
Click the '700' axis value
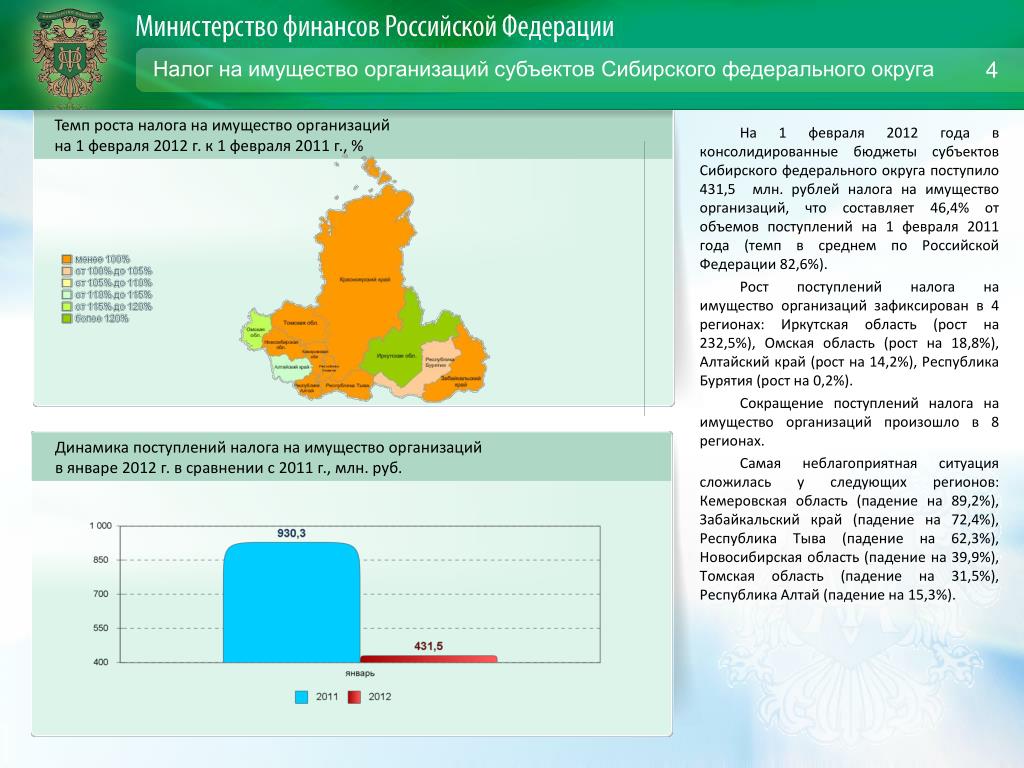tap(101, 594)
